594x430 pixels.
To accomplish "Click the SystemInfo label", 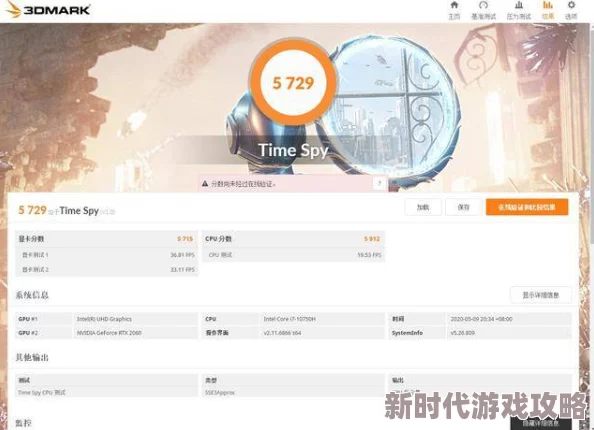I will 407,333.
